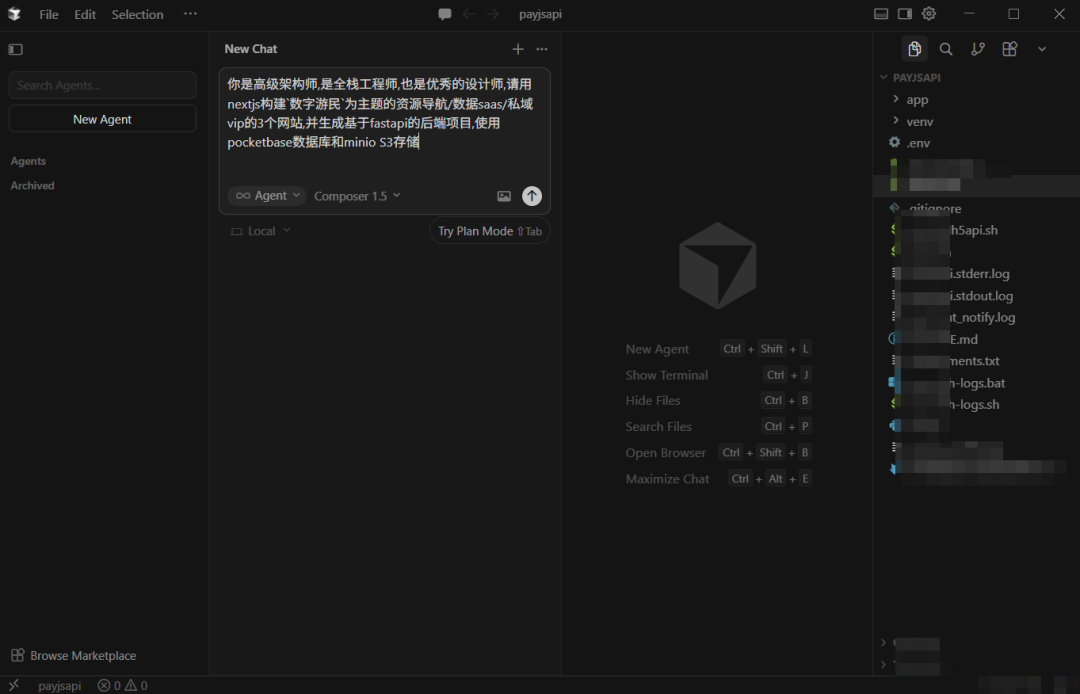Open the file ending in -logs.bat

coord(977,383)
